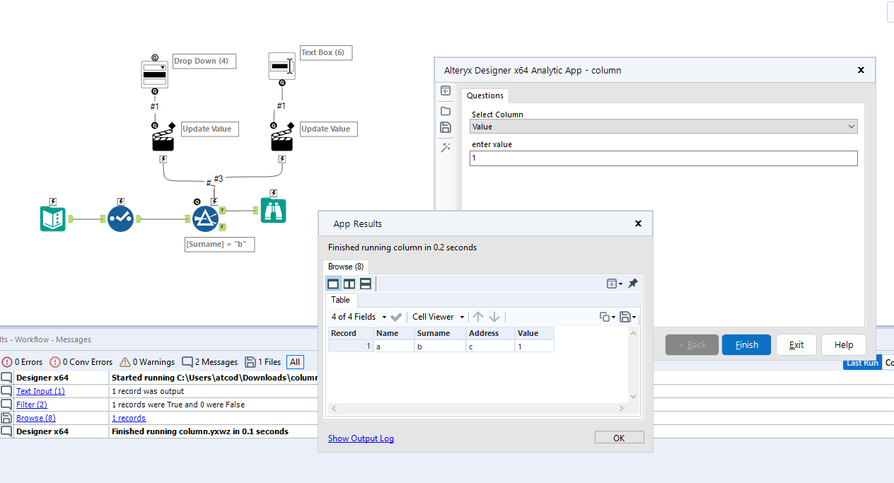Click the Name column header
This screenshot has width=894, height=483.
393,333
